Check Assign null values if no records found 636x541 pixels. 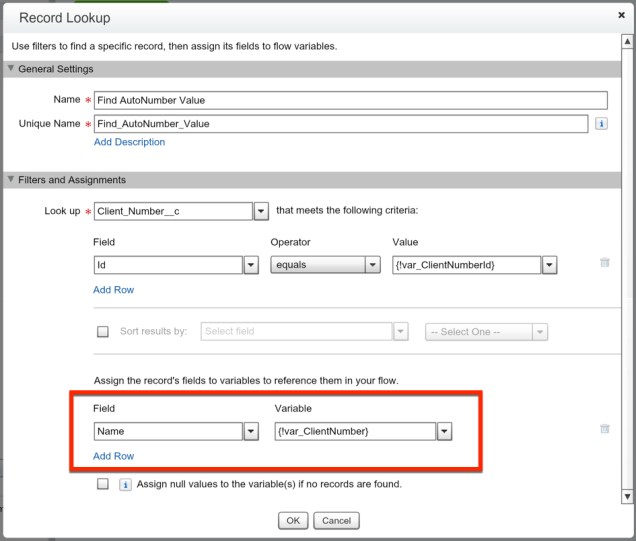103,484
